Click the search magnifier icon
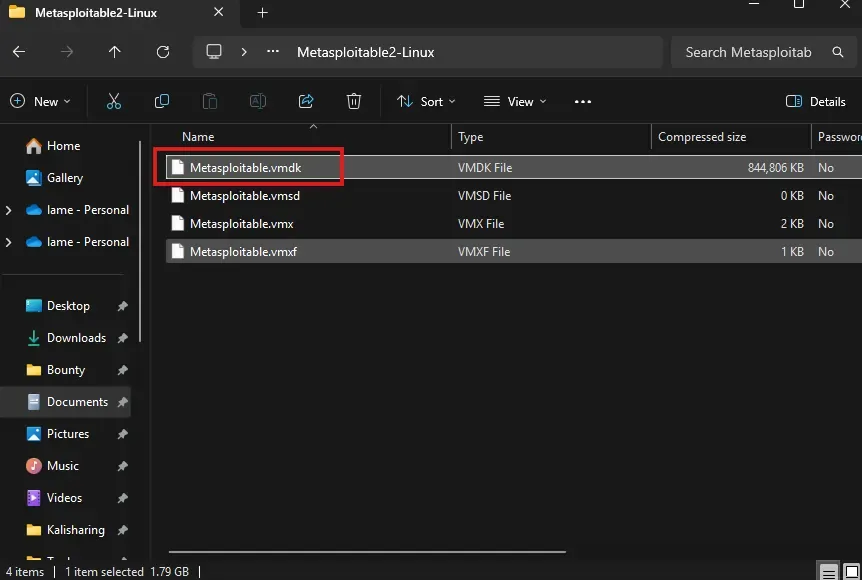 838,52
